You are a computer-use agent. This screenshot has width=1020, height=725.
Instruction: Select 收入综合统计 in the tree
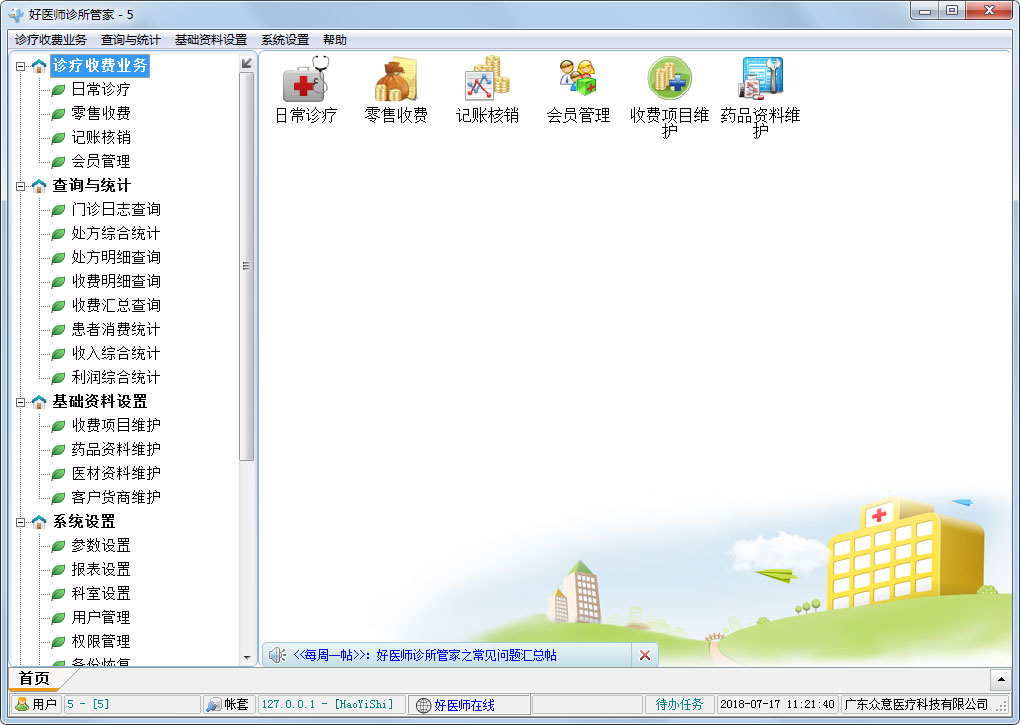116,354
